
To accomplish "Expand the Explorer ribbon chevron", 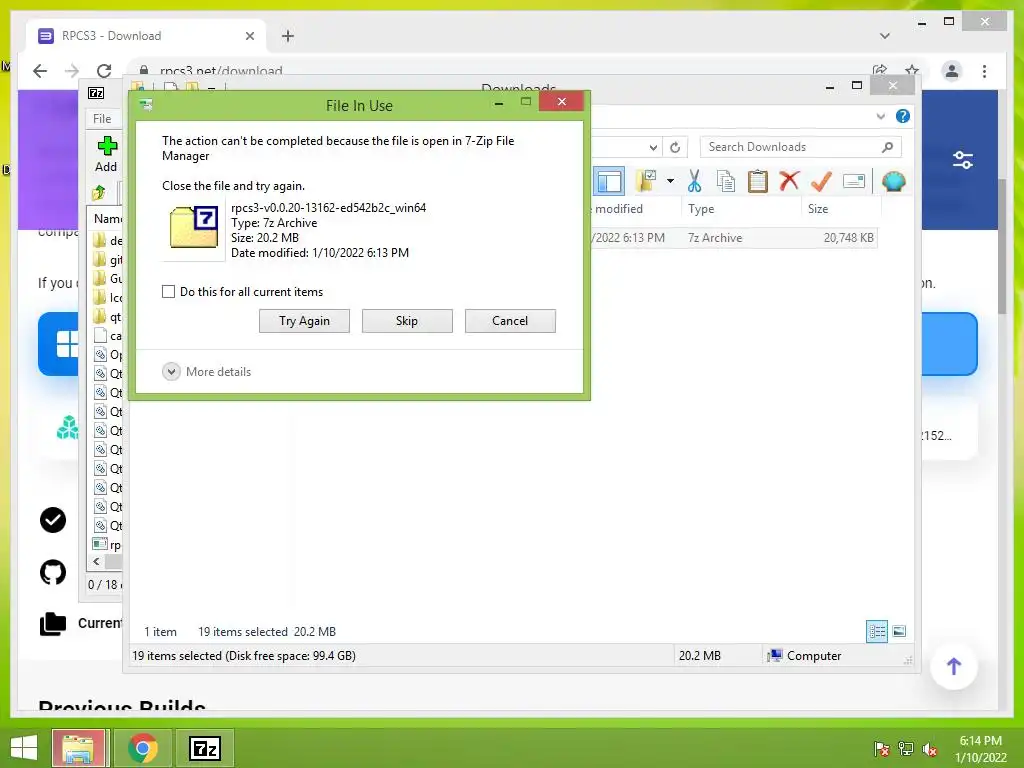I will (880, 116).
